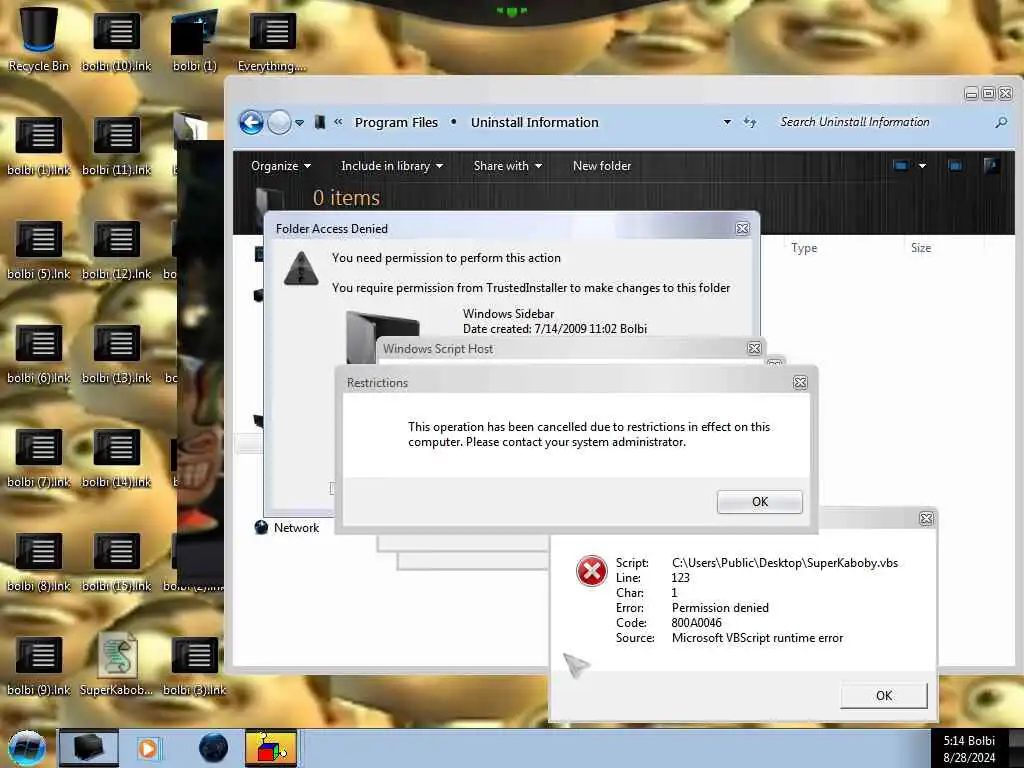
Task: Click OK in the VBScript error dialog
Action: tap(884, 696)
